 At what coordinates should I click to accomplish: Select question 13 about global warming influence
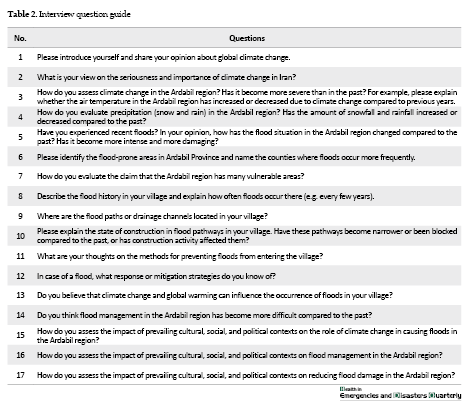[x=215, y=295]
